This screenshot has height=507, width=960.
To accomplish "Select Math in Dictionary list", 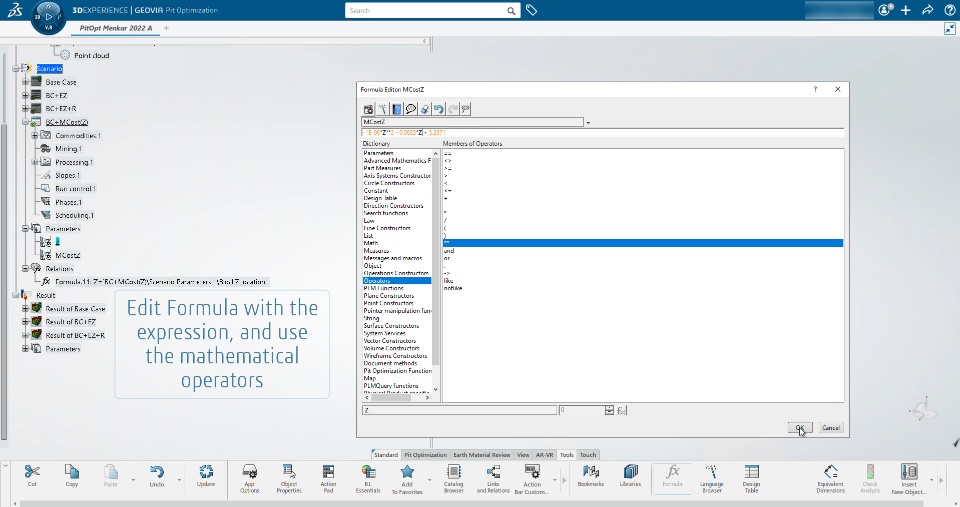I will (370, 243).
